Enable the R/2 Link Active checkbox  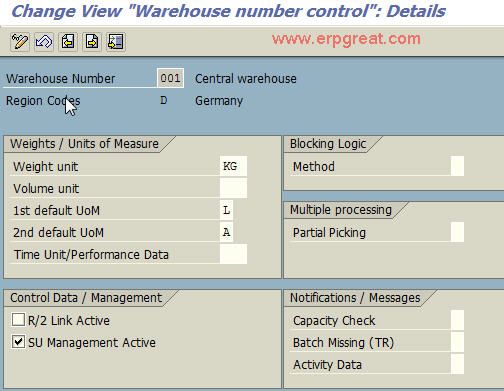coord(18,320)
